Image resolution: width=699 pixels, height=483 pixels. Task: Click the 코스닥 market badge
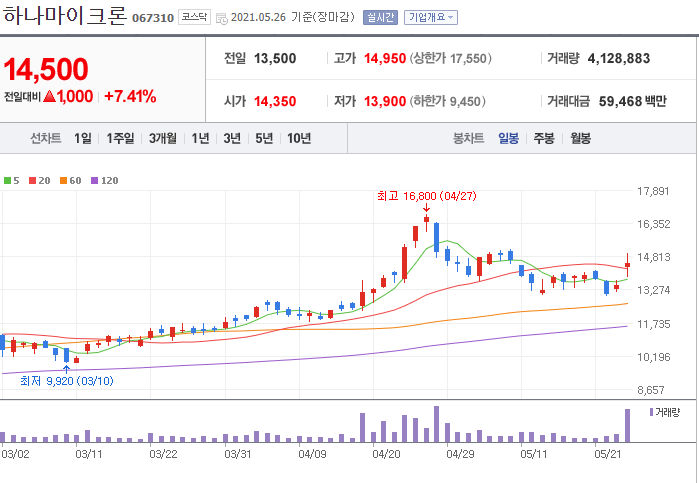(194, 17)
